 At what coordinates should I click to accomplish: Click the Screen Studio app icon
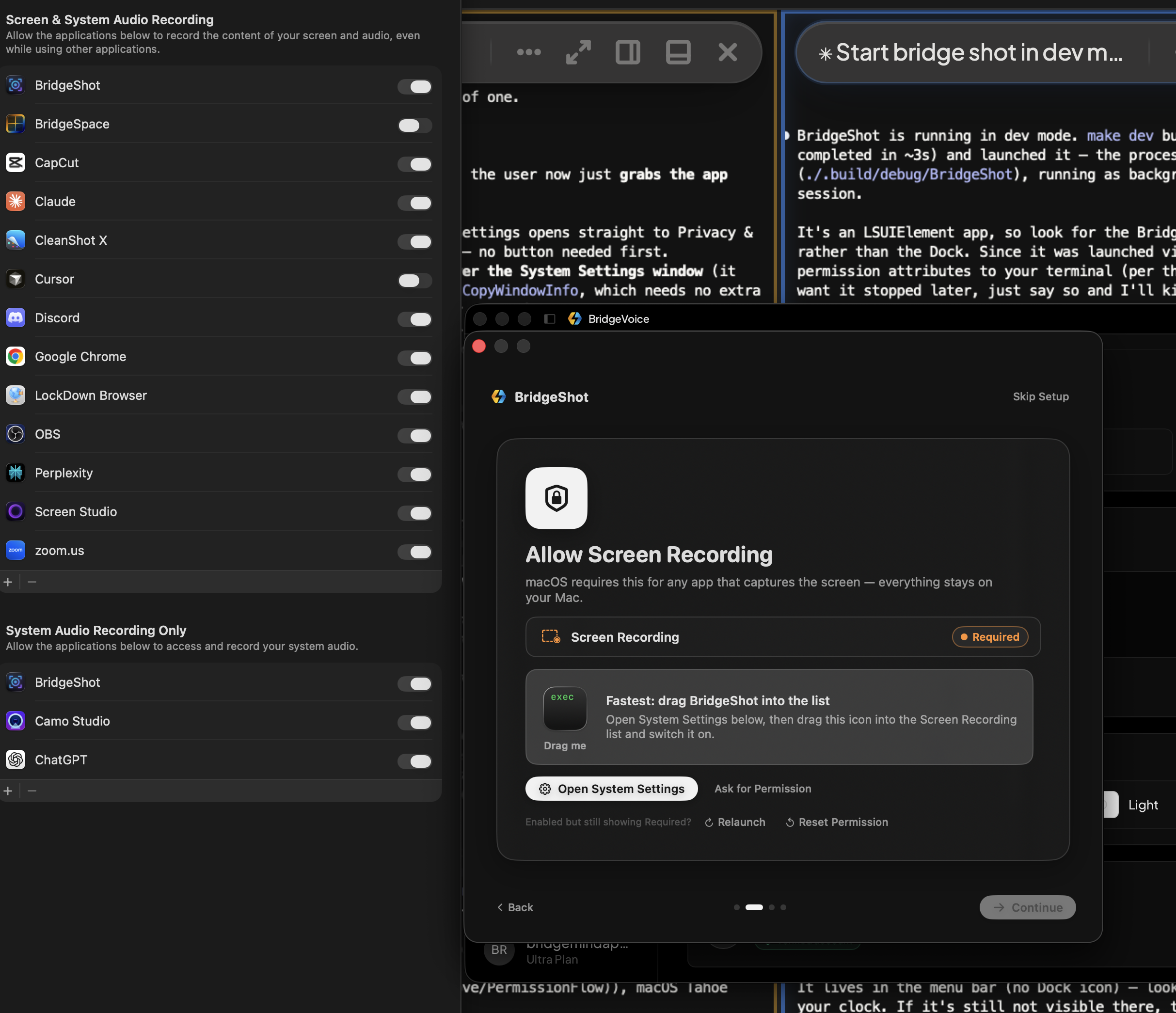pyautogui.click(x=16, y=512)
